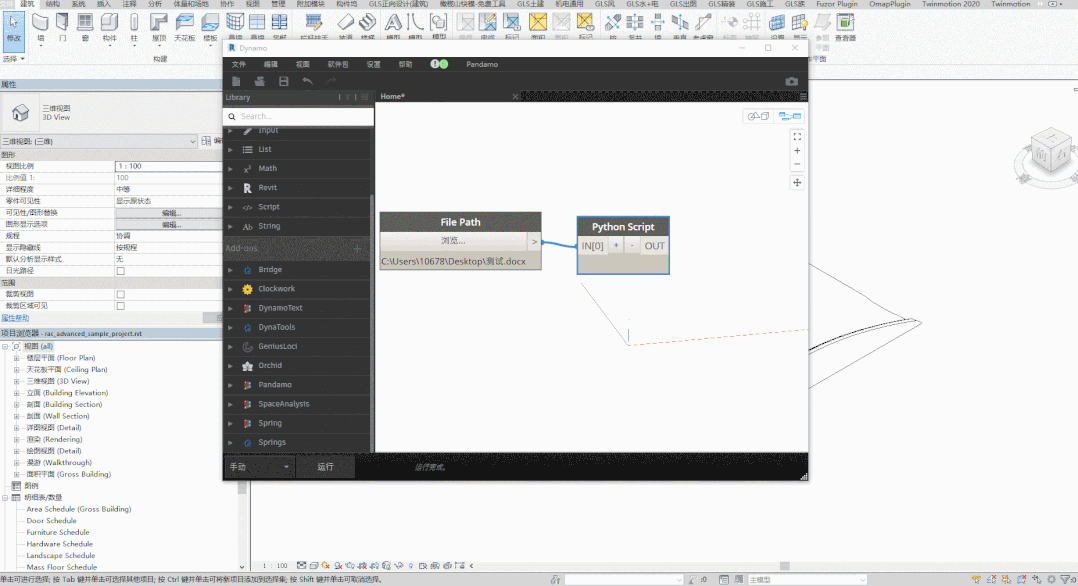
Task: Switch to the 3D geometry preview view
Action: point(758,116)
